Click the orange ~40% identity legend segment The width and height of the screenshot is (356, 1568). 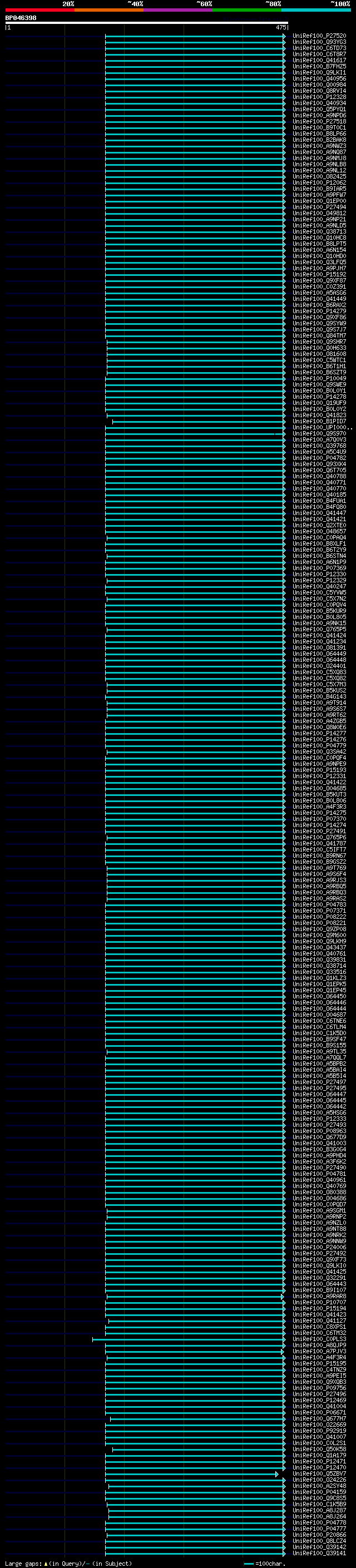point(109,10)
